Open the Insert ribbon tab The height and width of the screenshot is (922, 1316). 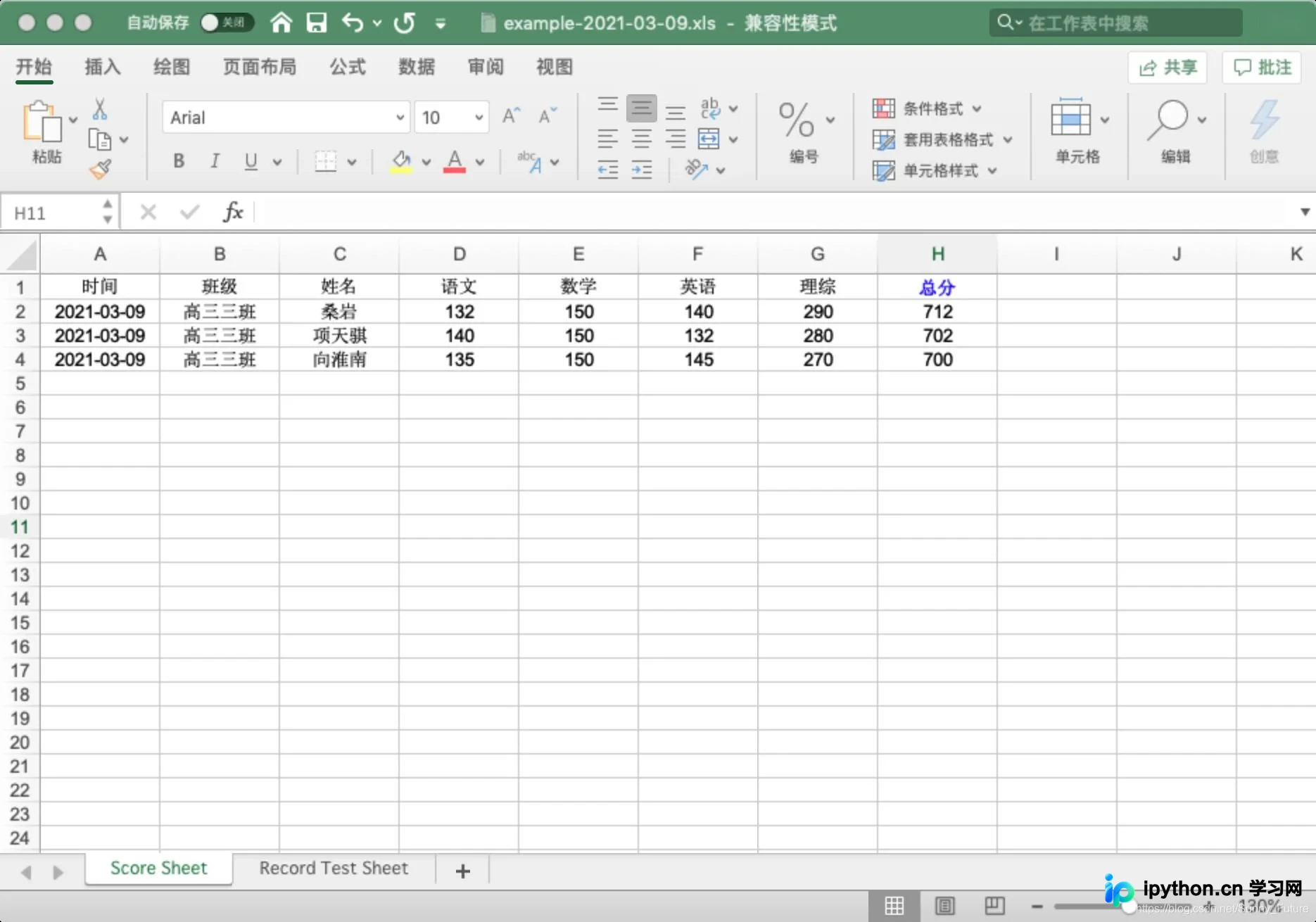tap(103, 67)
